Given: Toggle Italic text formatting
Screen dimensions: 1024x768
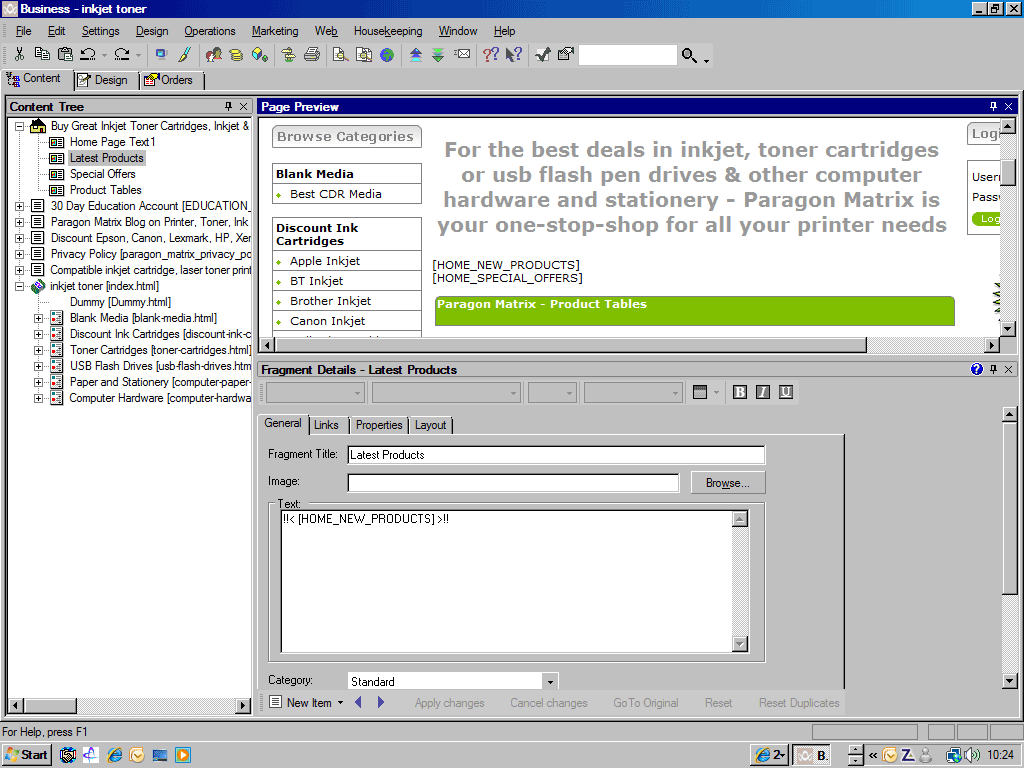Looking at the screenshot, I should 763,392.
